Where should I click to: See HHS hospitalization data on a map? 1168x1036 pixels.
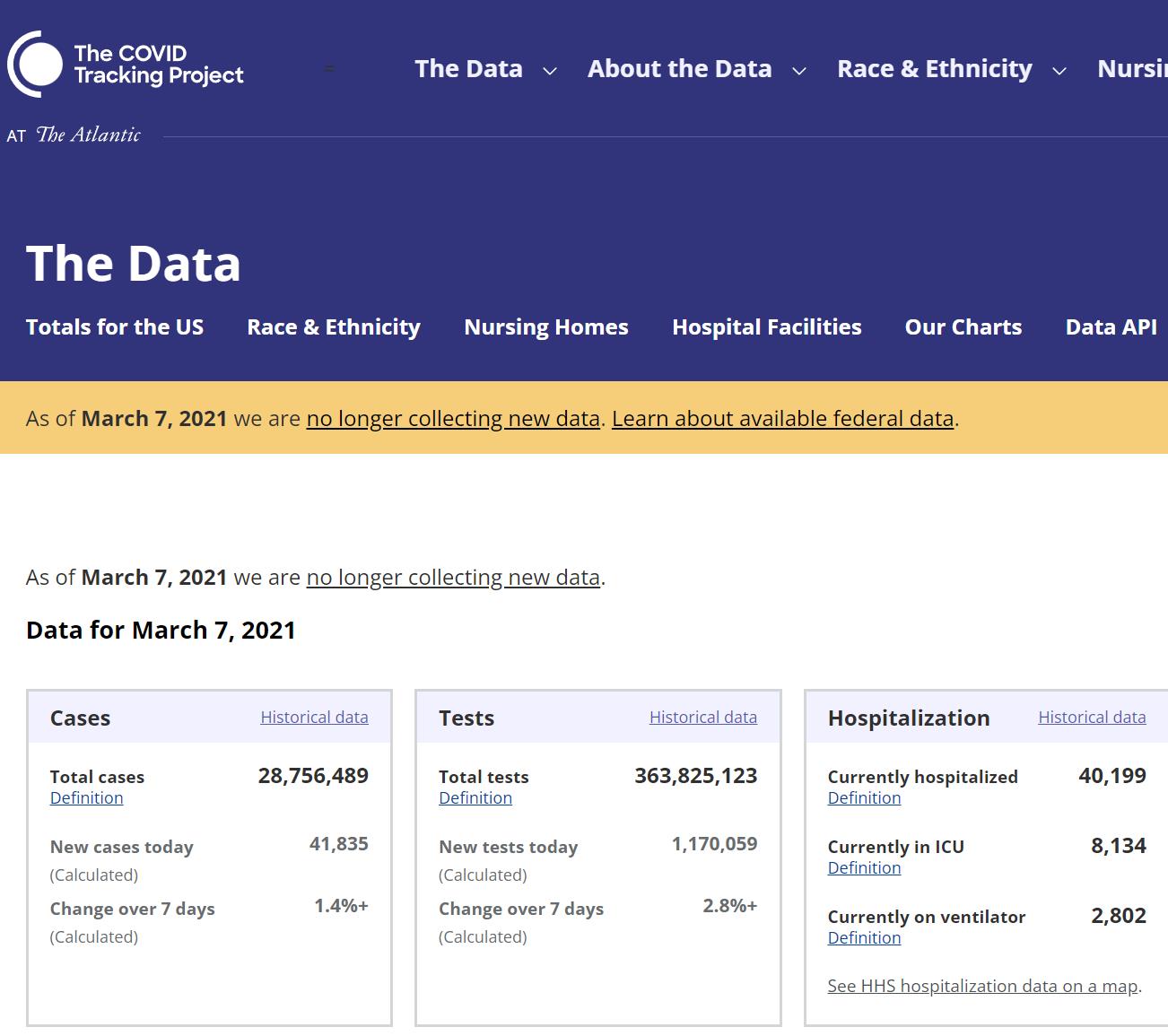coord(982,987)
